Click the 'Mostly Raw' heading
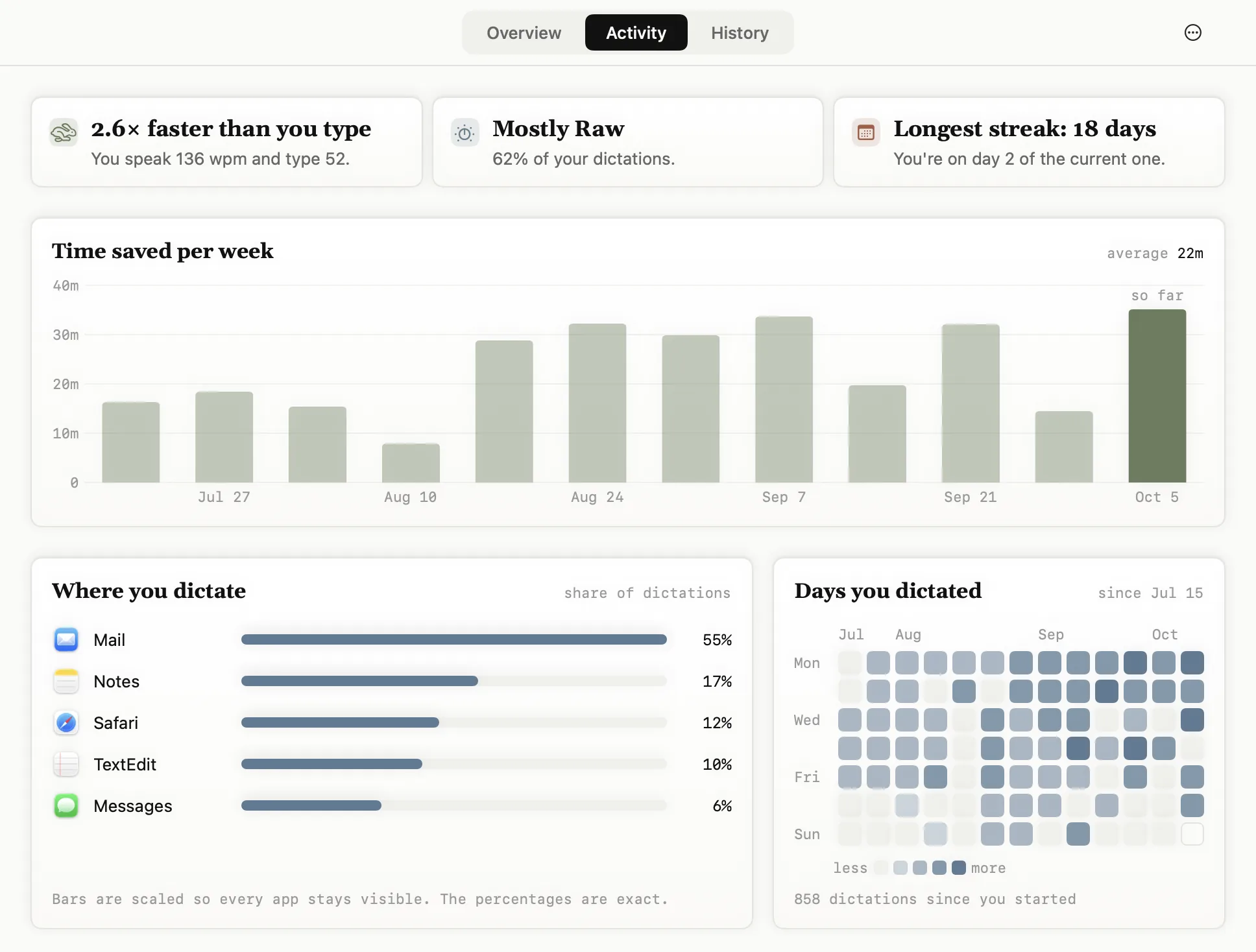 558,128
